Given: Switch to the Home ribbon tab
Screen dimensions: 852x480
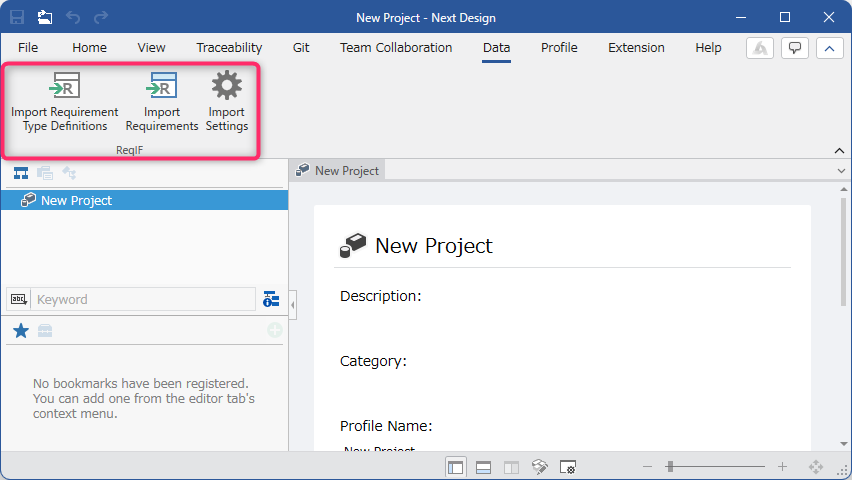Looking at the screenshot, I should 90,48.
